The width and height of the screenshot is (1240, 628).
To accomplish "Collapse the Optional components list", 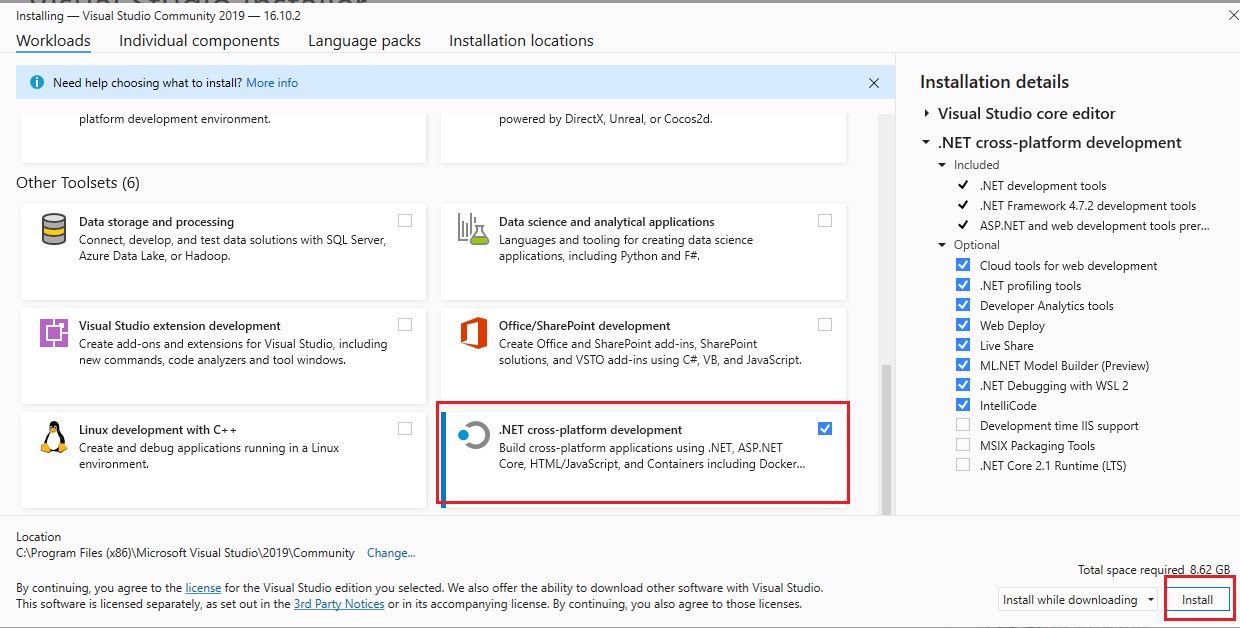I will click(942, 245).
